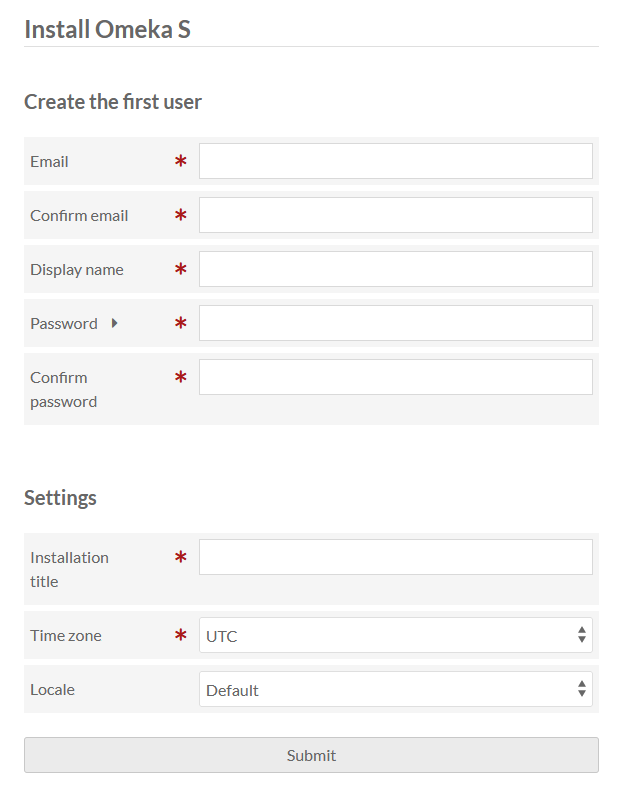Screen dimensions: 621x795
Task: Click the "Email" field label
Action: pyautogui.click(x=49, y=162)
